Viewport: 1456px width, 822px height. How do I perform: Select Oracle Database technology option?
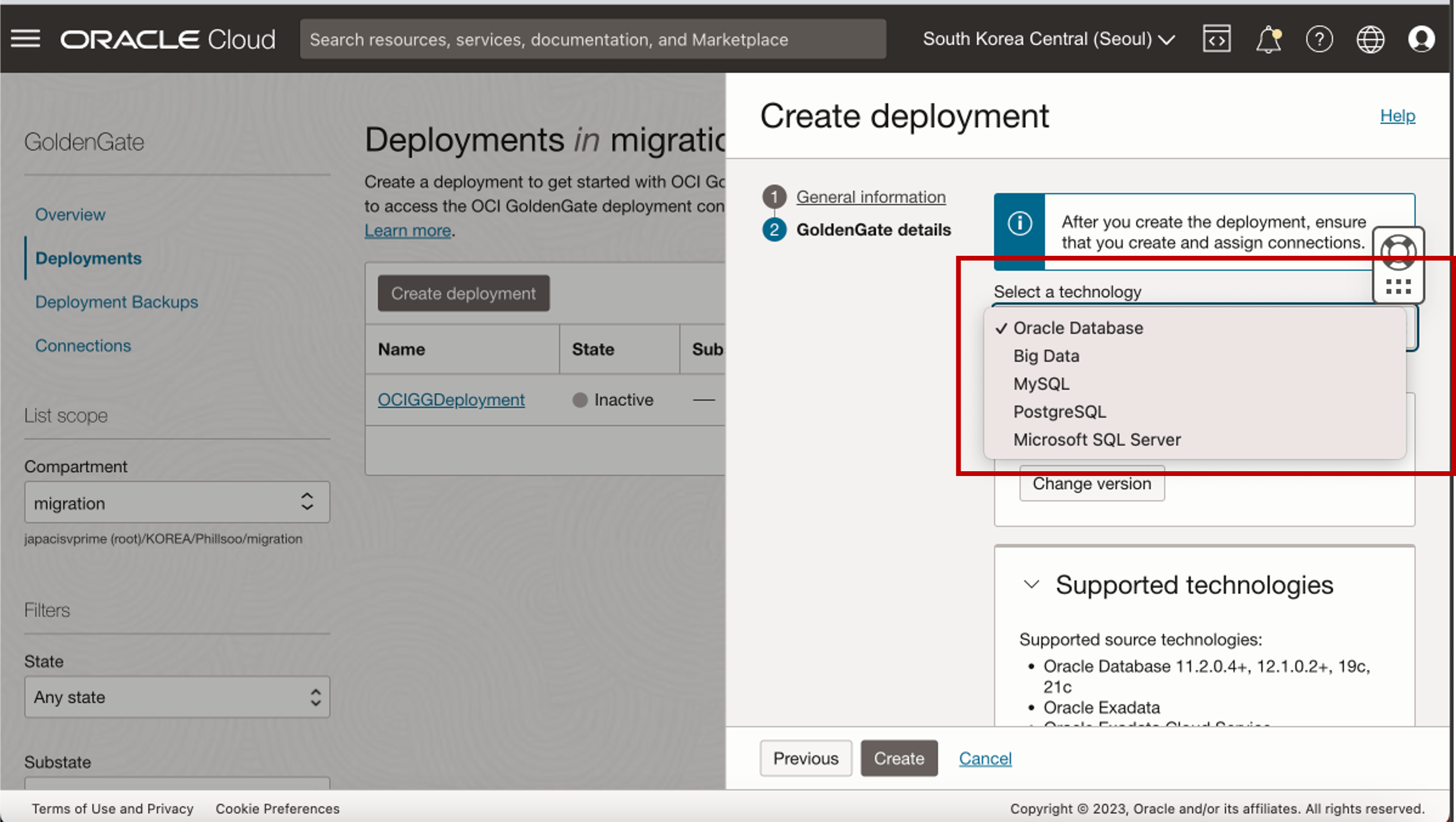pyautogui.click(x=1195, y=328)
